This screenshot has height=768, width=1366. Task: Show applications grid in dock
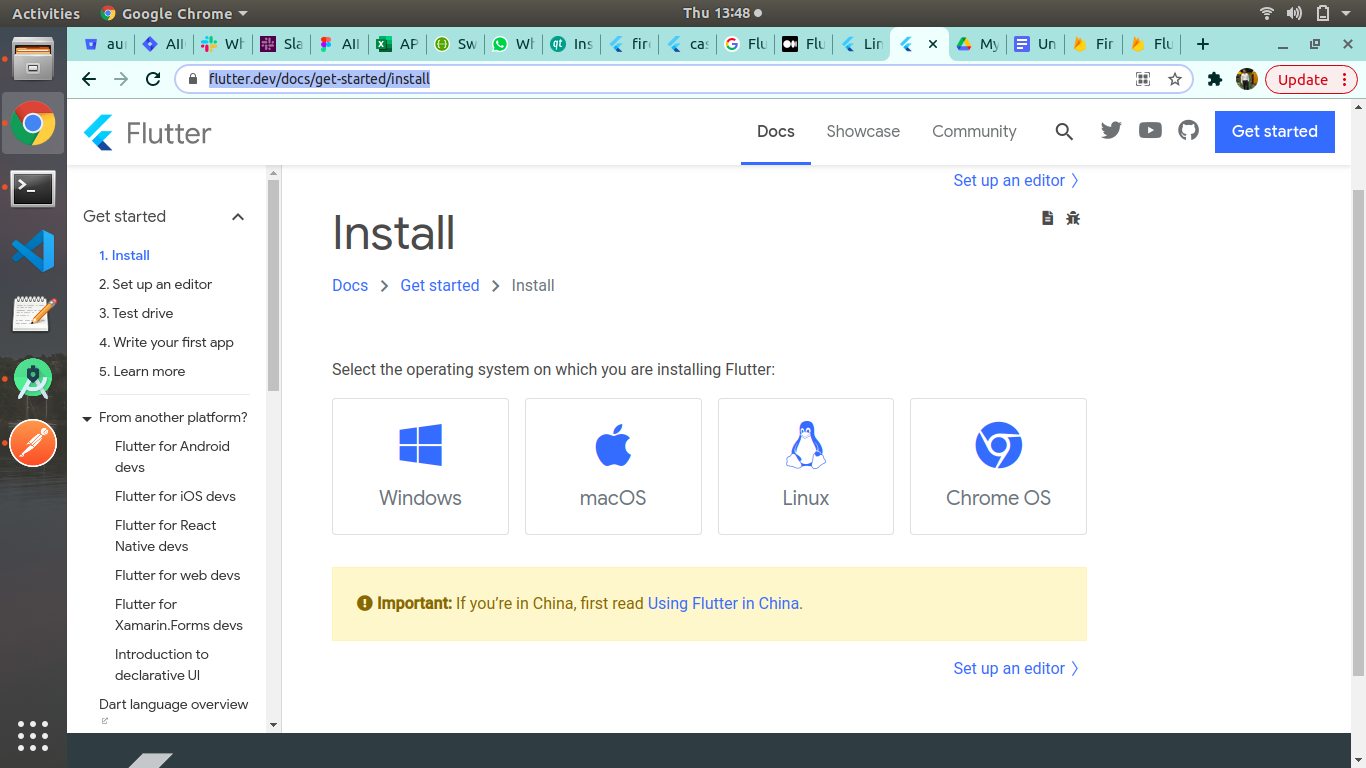pyautogui.click(x=33, y=735)
